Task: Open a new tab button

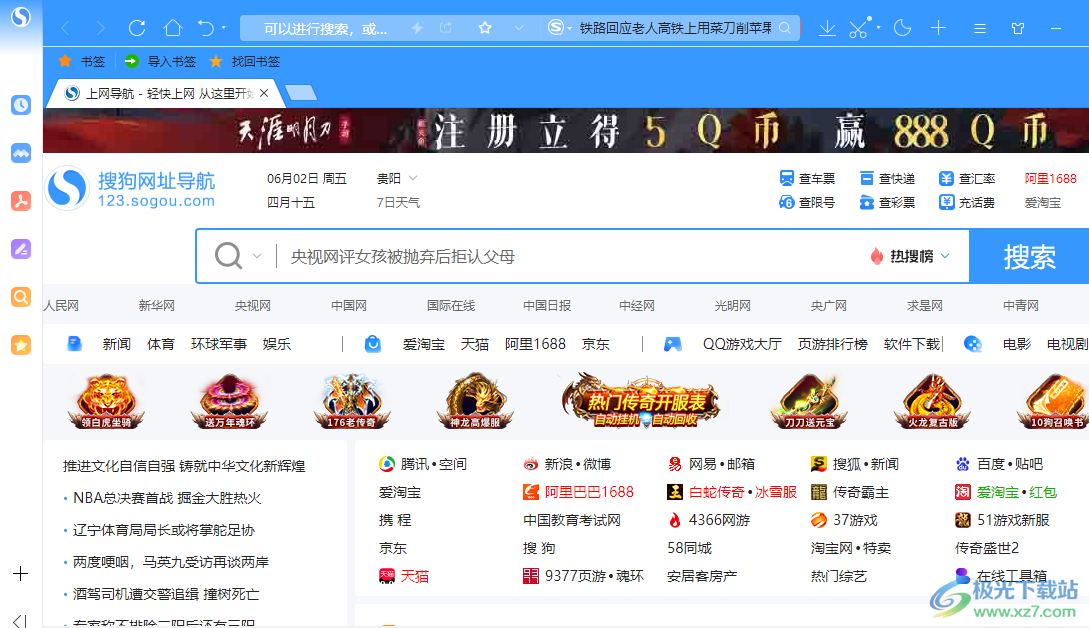Action: pyautogui.click(x=301, y=92)
